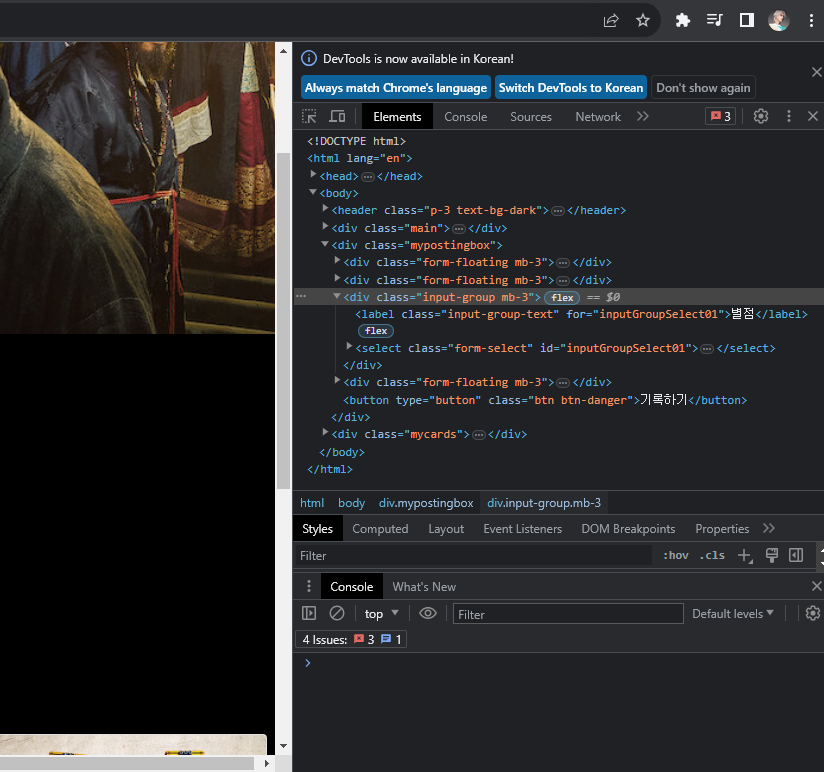This screenshot has width=824, height=772.
Task: Expand the mycards div
Action: point(325,432)
